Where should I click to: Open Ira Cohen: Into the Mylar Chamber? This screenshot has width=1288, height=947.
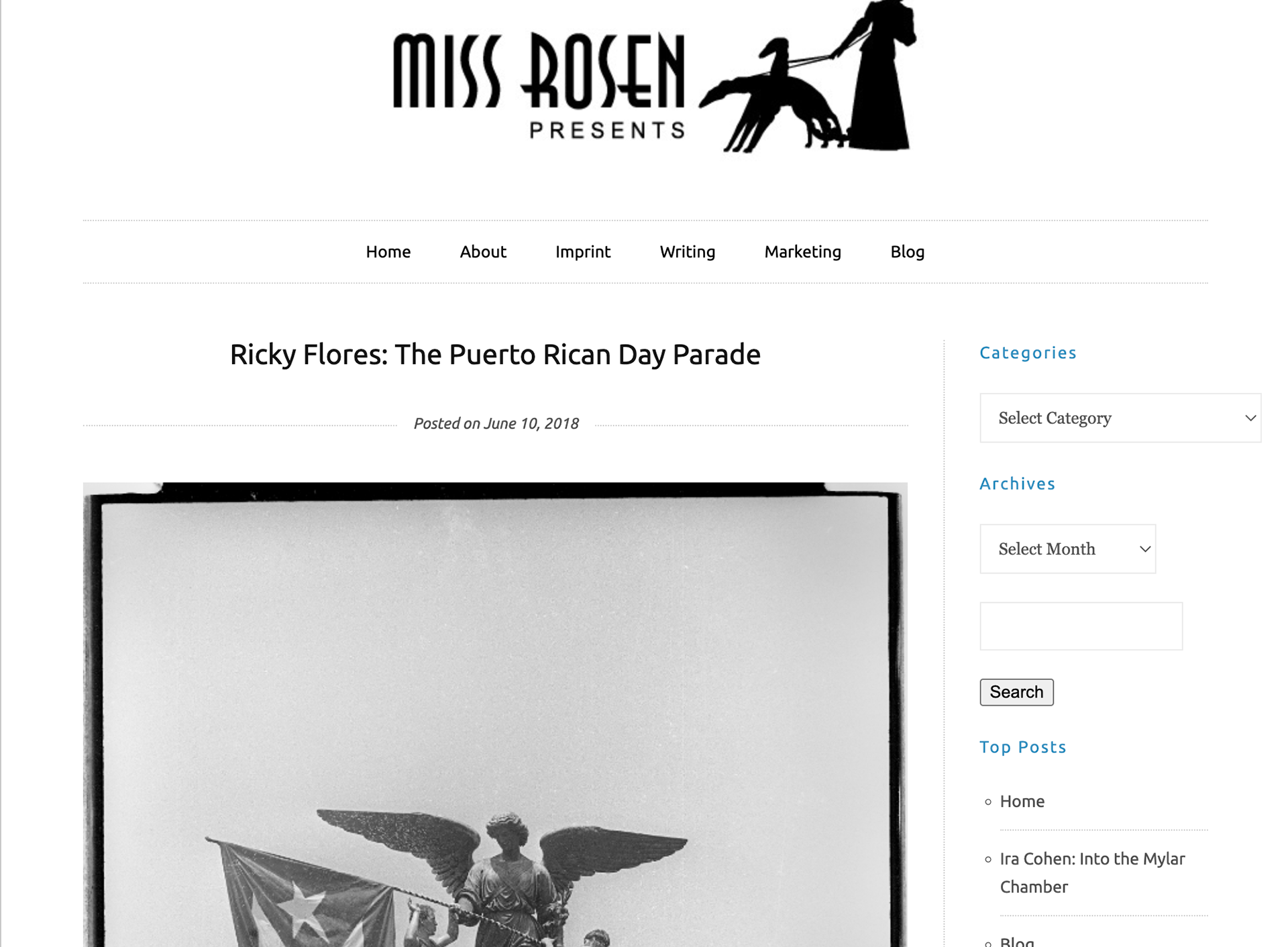coord(1092,873)
